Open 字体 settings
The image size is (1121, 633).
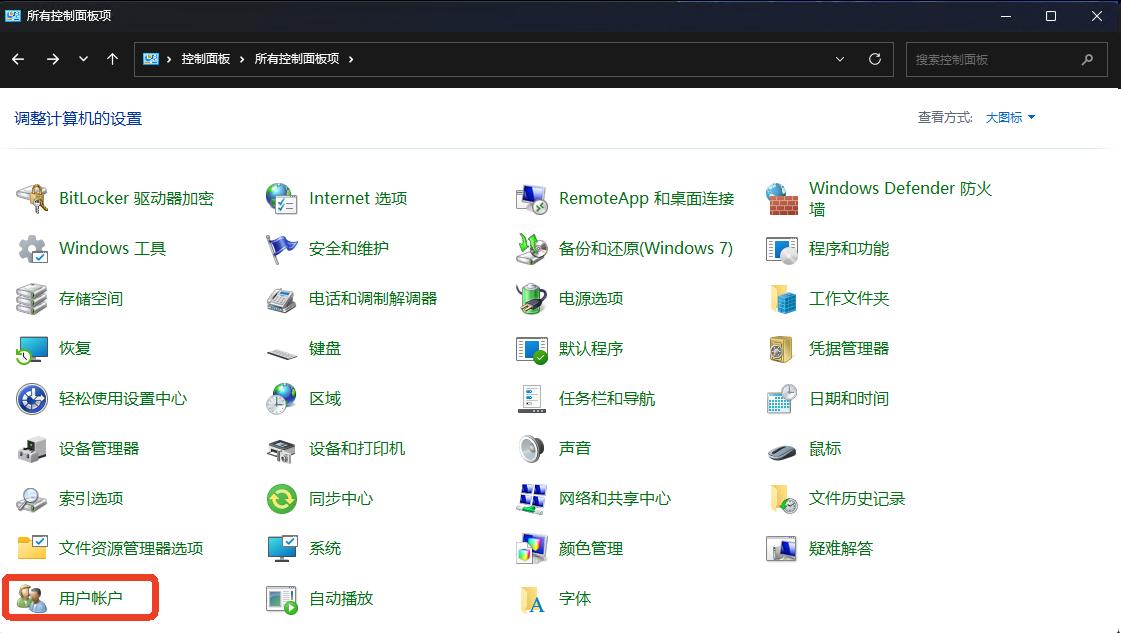click(575, 597)
